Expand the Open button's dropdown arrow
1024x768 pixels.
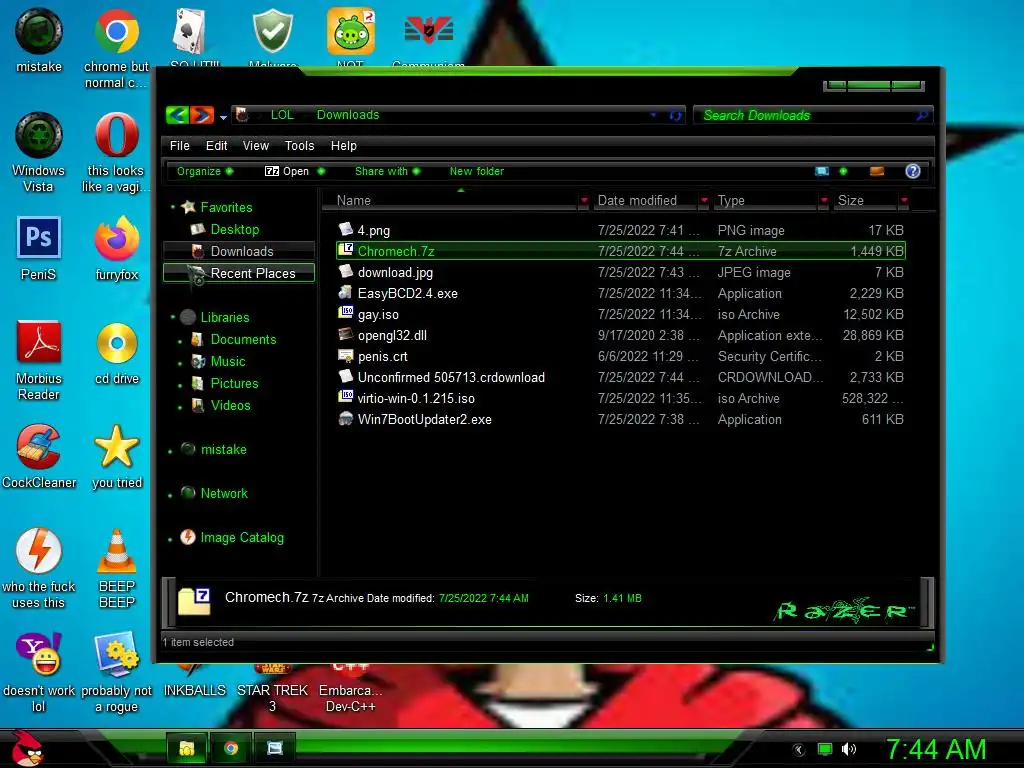321,171
